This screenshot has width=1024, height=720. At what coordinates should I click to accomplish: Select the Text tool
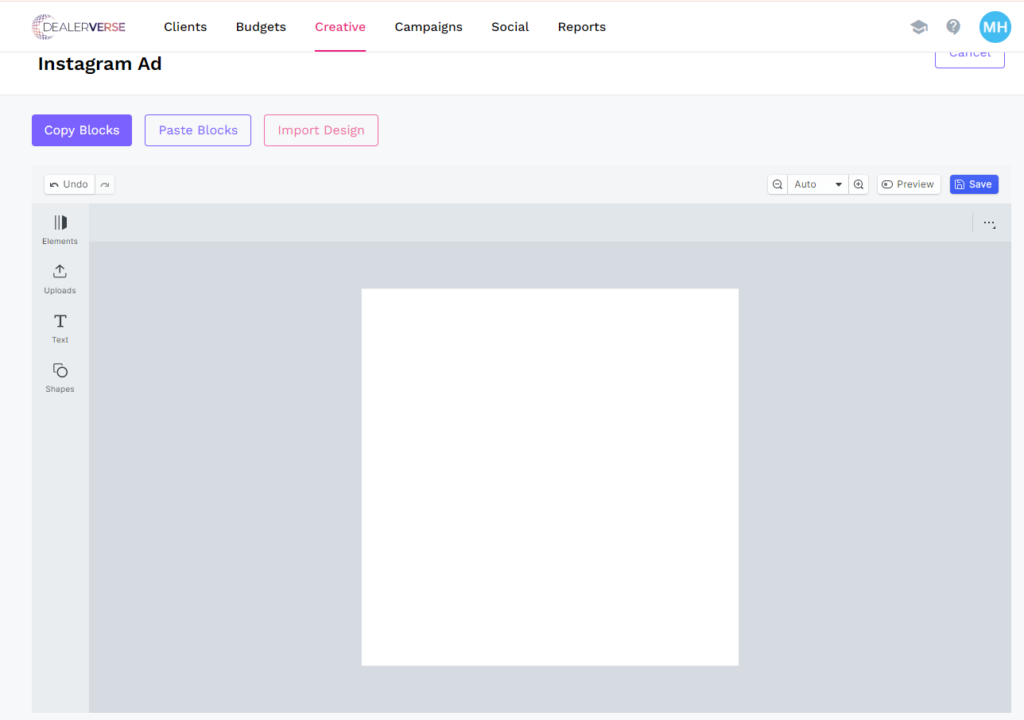(x=60, y=327)
